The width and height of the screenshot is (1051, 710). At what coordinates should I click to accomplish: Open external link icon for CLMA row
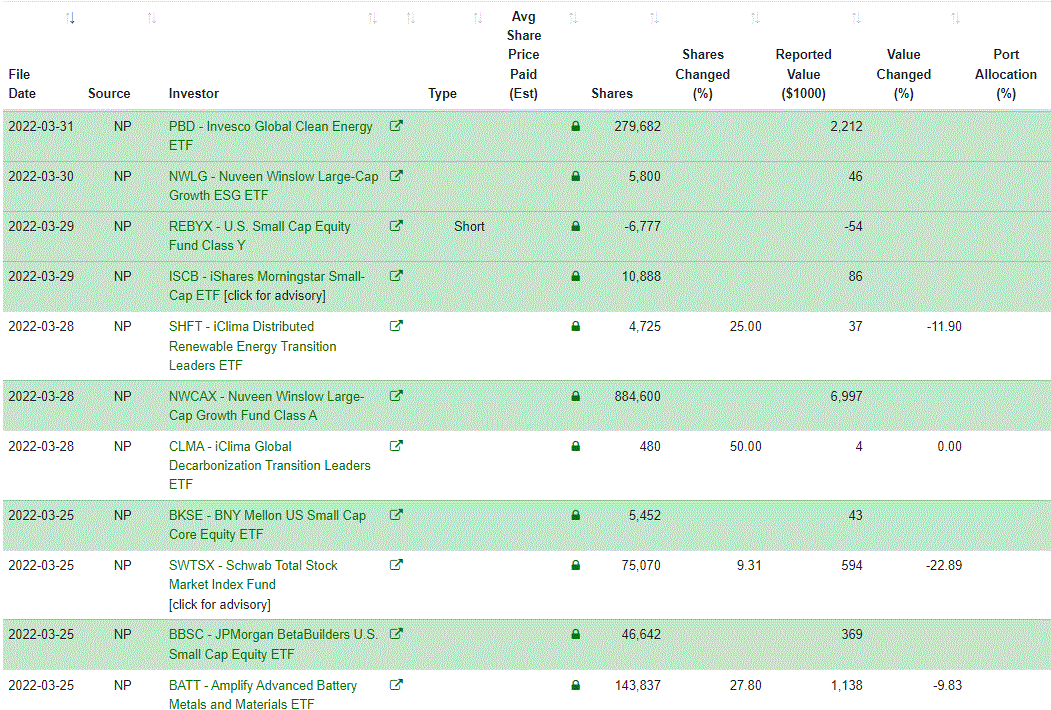(x=396, y=446)
